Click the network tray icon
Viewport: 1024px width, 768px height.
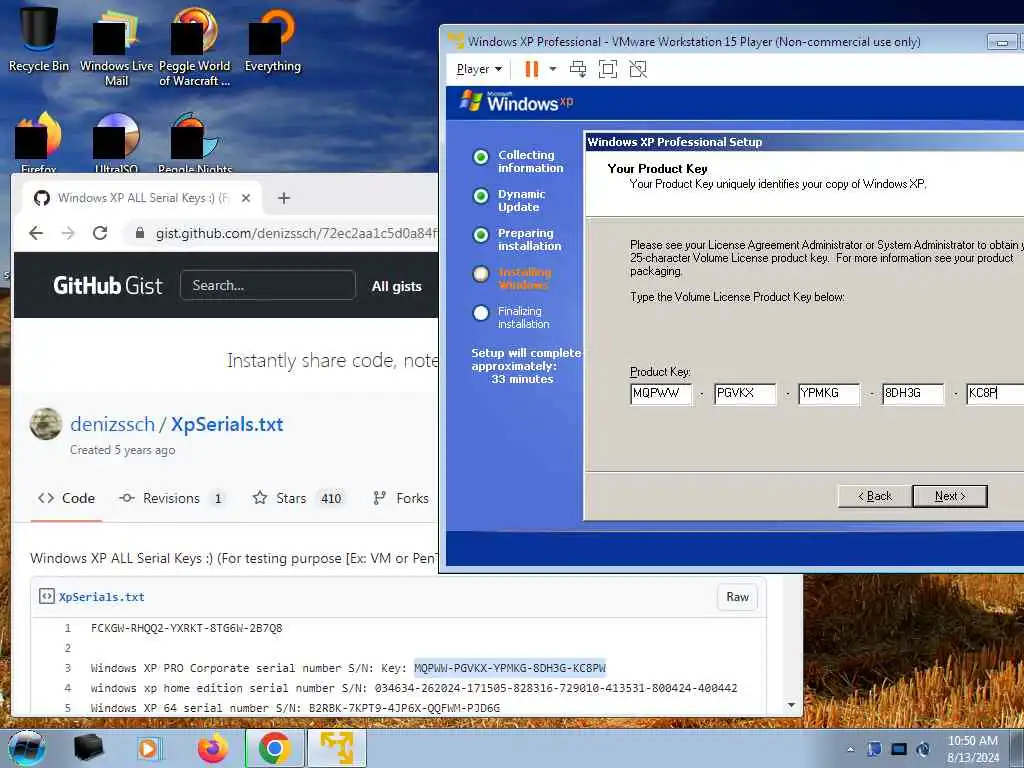[x=899, y=749]
